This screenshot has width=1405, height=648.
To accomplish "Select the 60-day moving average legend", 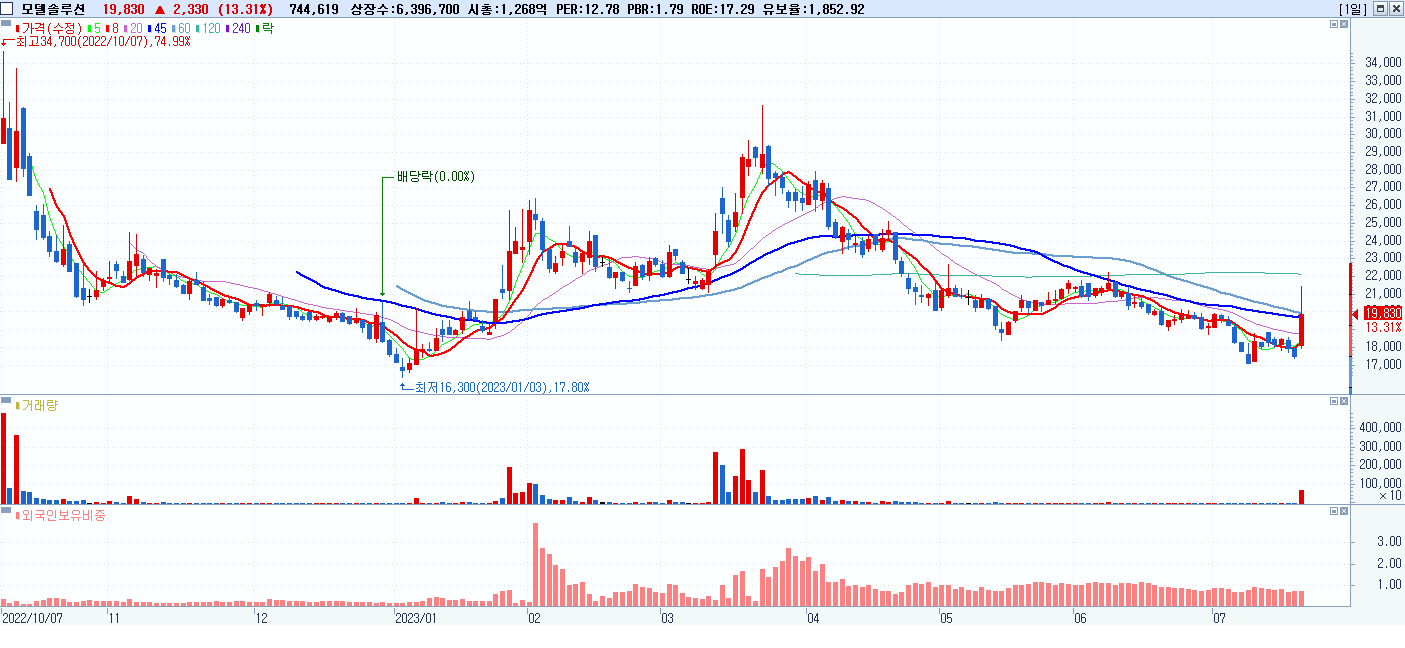I will [182, 28].
